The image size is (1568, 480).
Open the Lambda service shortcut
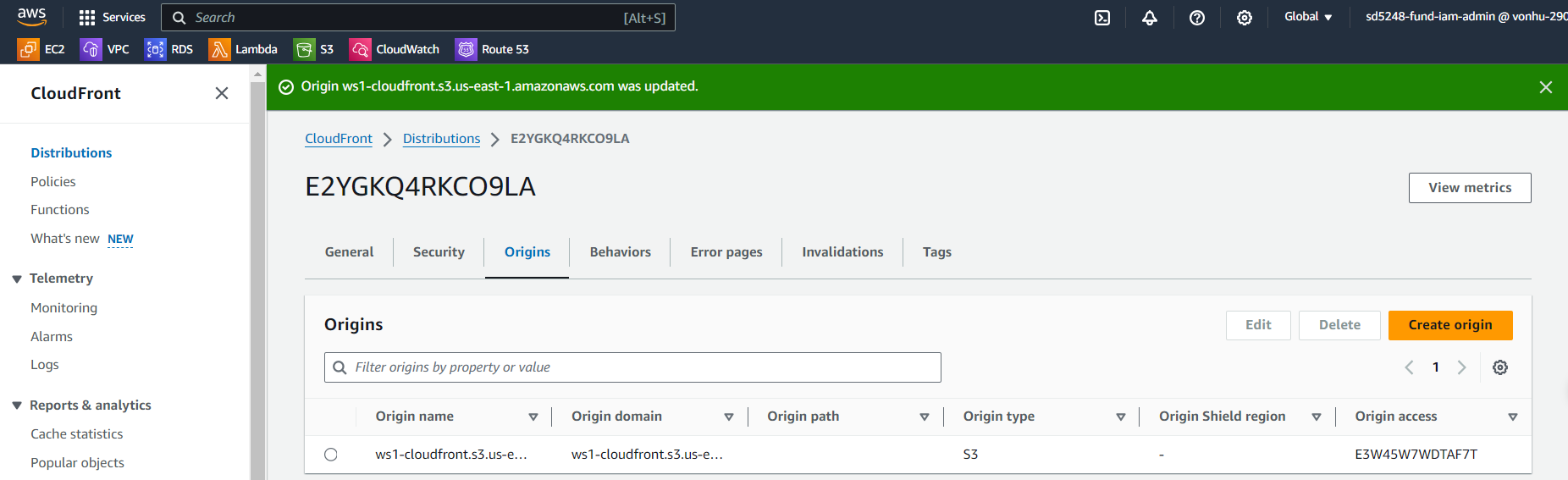point(244,49)
